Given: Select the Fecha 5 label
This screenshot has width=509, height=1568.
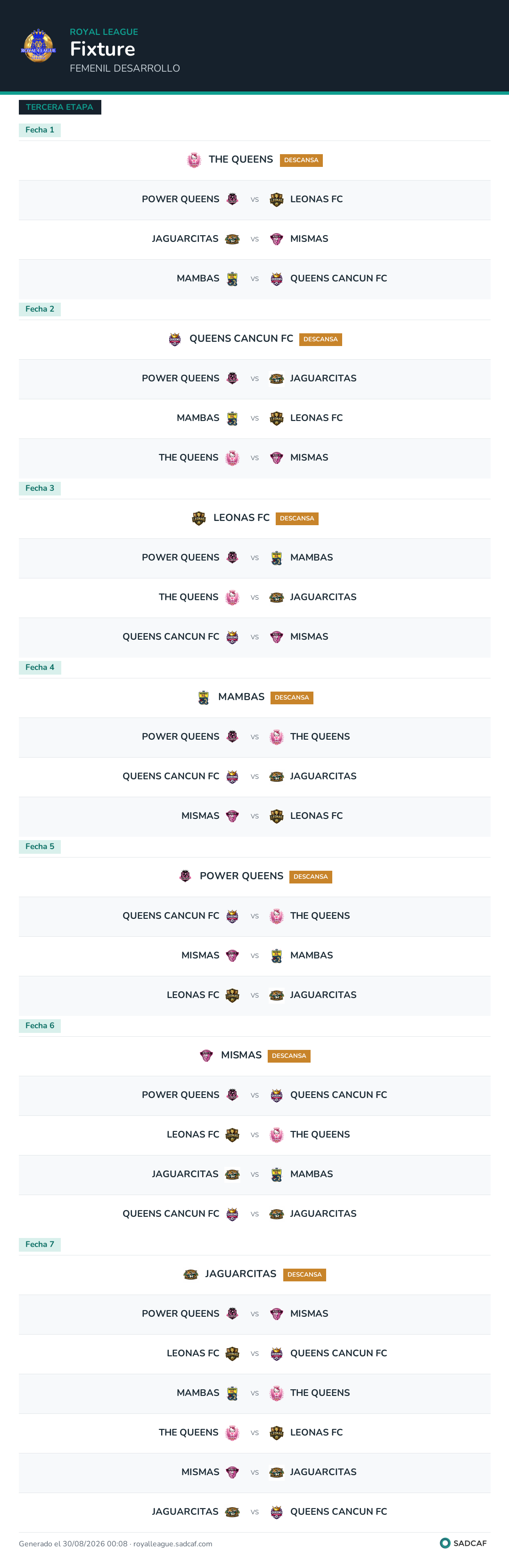Looking at the screenshot, I should coord(40,846).
